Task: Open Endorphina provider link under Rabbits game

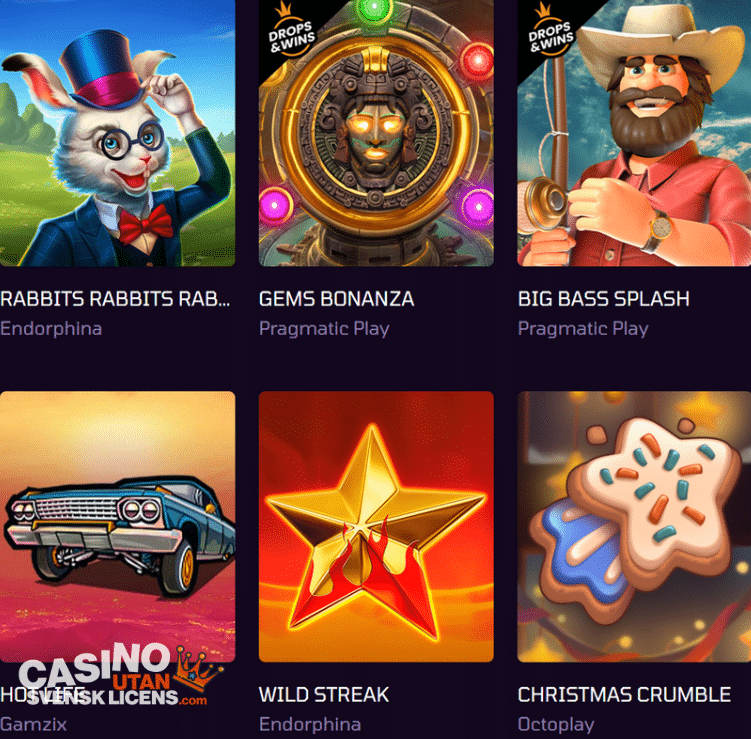Action: tap(51, 329)
